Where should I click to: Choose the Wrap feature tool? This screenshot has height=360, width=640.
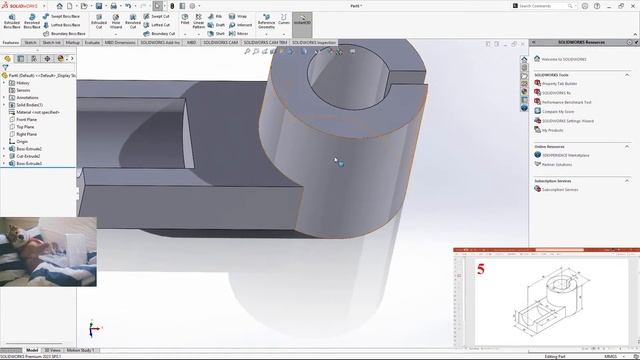point(238,16)
